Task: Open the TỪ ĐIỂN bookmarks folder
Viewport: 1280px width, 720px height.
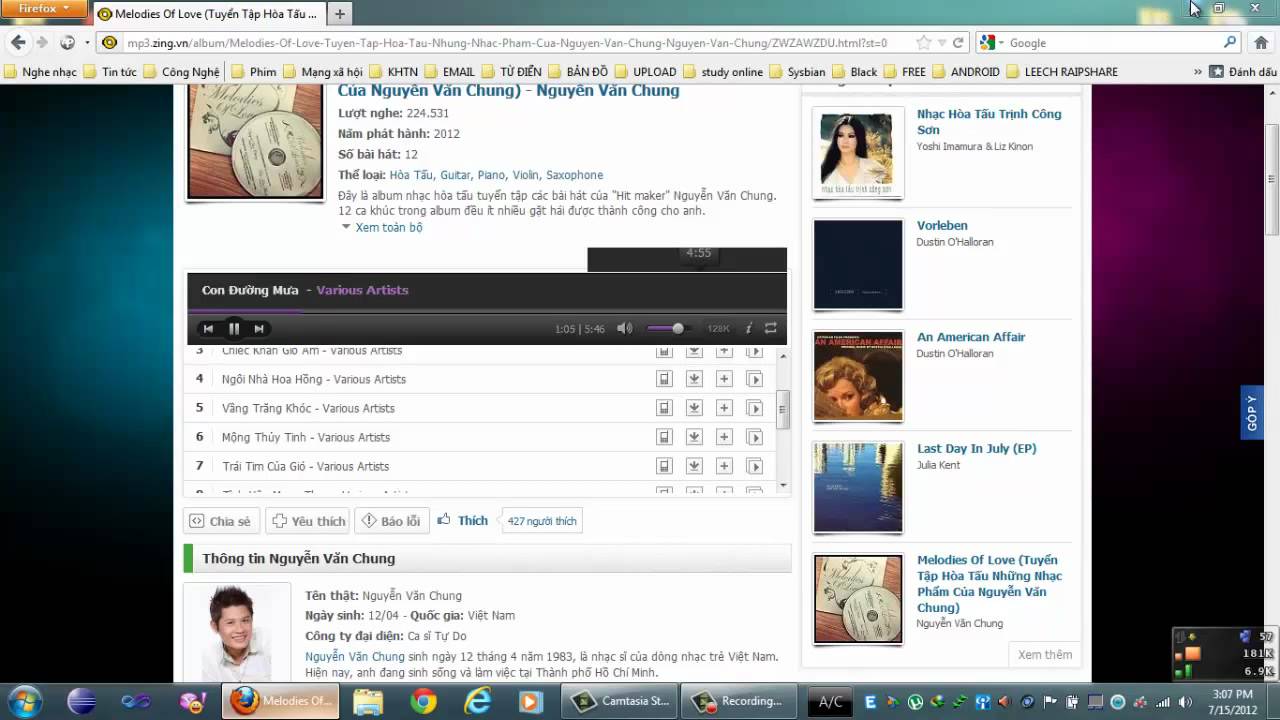Action: click(512, 72)
